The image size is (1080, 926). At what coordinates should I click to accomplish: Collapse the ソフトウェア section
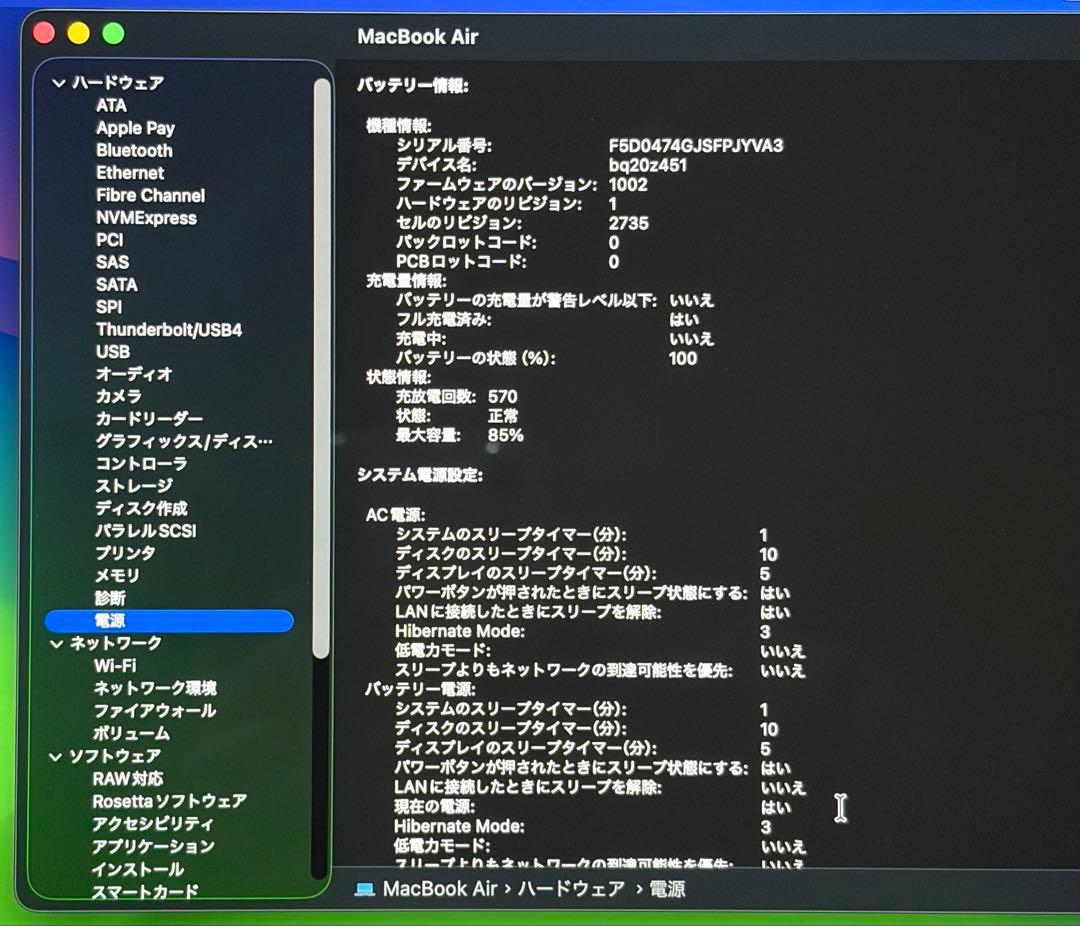point(56,757)
